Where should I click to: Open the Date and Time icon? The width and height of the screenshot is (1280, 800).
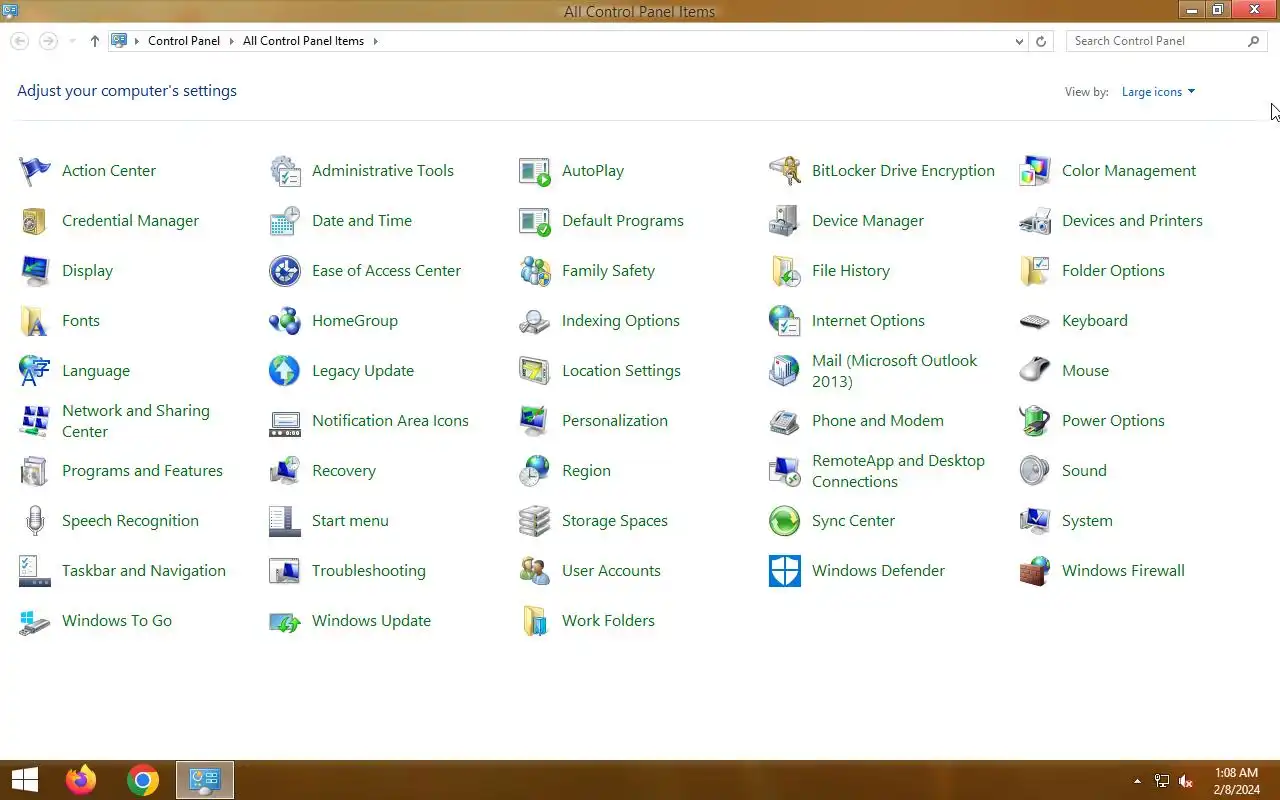[x=285, y=221]
